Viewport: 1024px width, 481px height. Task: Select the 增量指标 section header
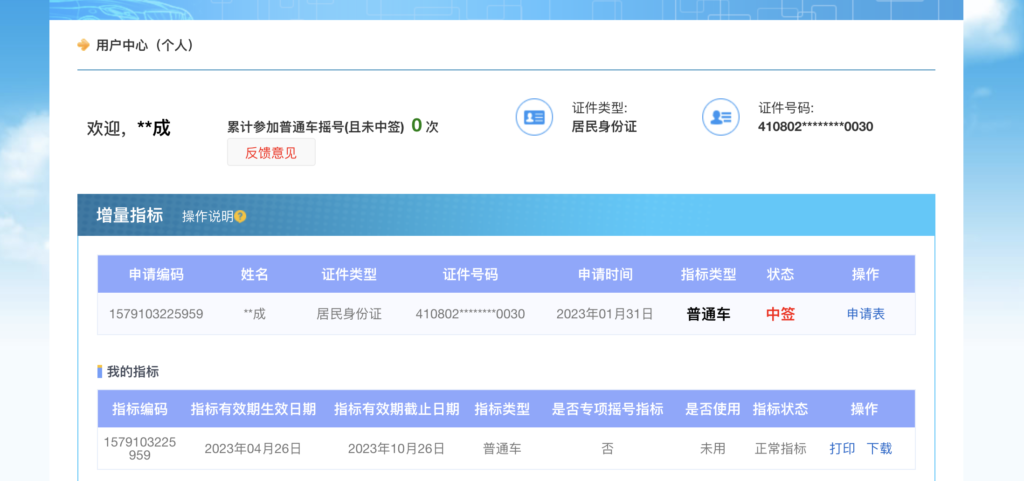(x=129, y=215)
